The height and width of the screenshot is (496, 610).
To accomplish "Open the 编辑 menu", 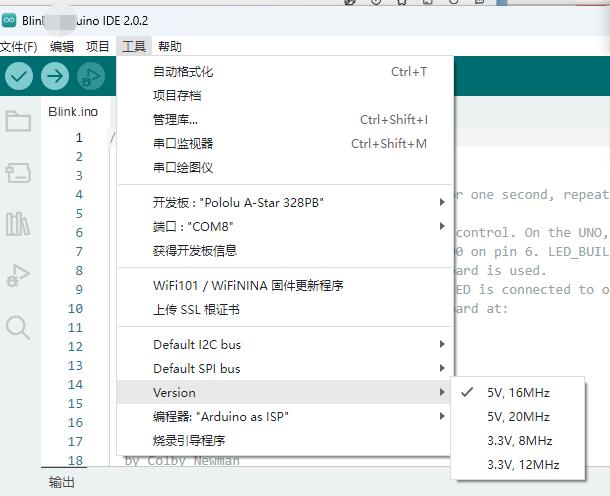I will 62,47.
